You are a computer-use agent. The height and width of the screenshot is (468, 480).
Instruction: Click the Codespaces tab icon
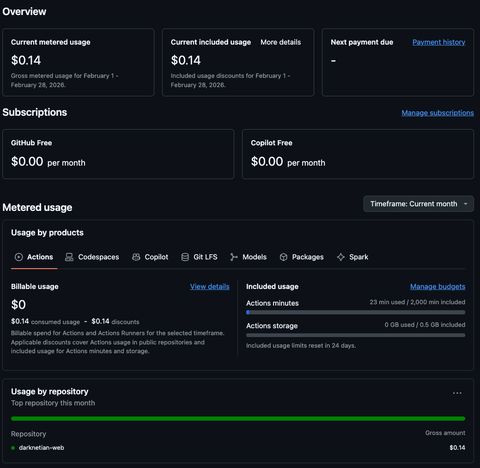(x=69, y=257)
